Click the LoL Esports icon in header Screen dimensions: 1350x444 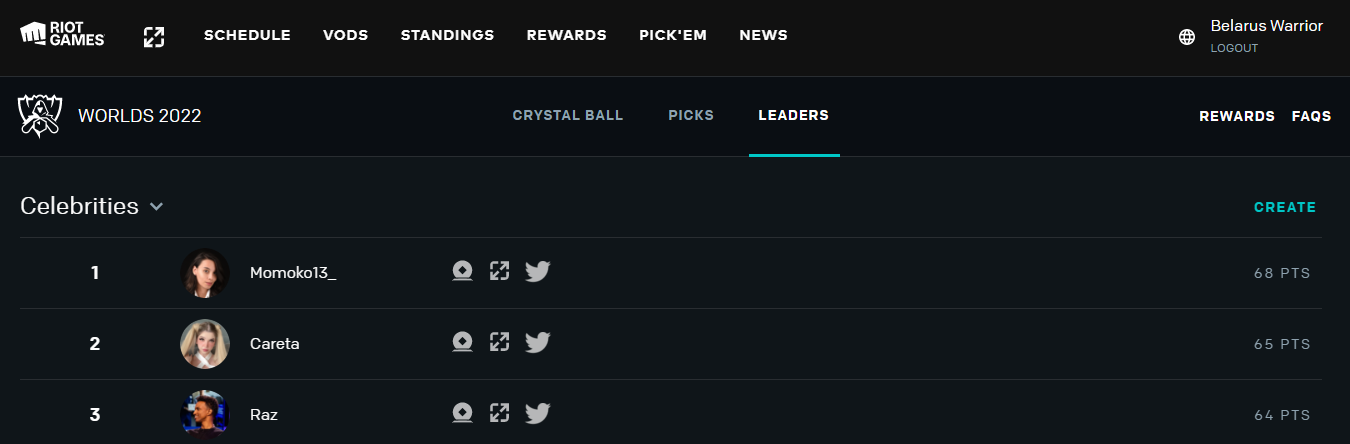(x=153, y=37)
